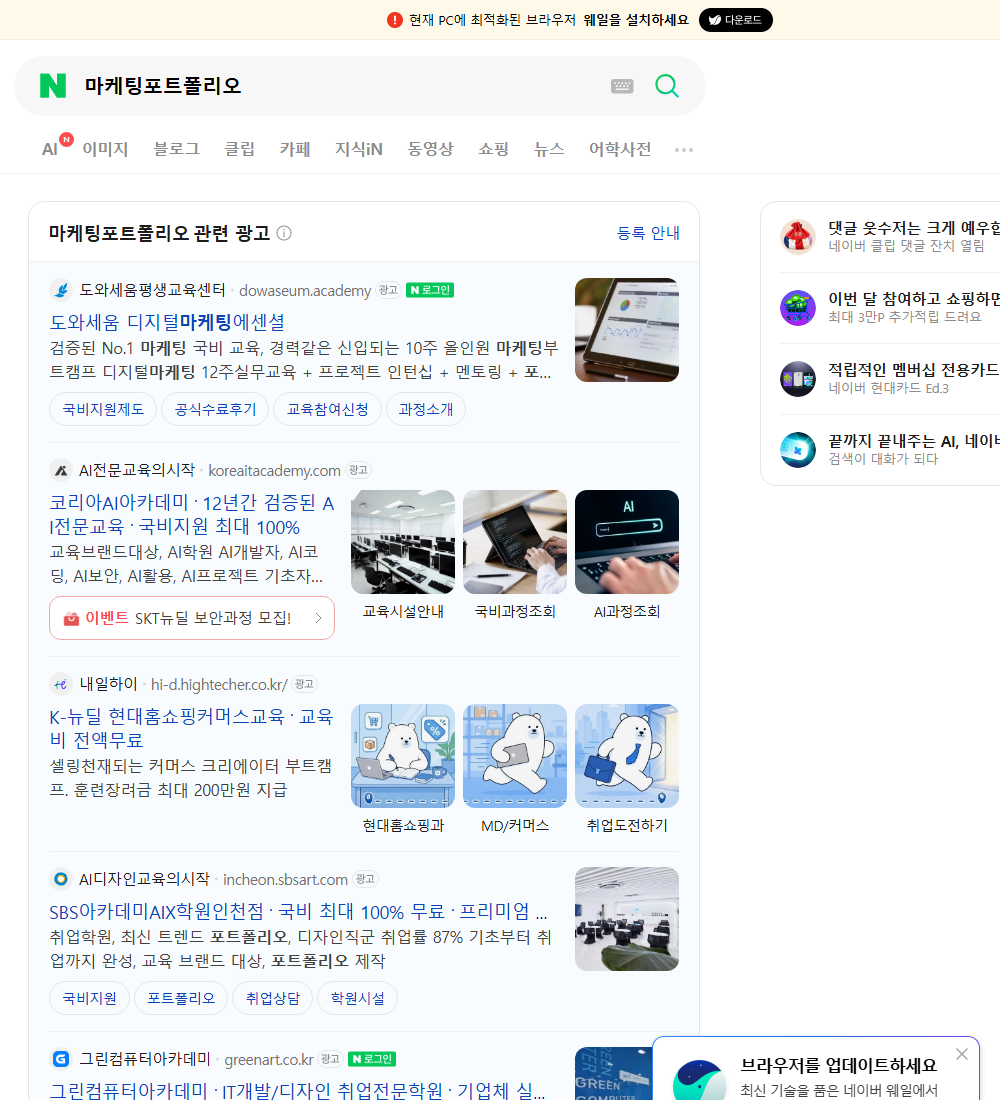
Task: Click the 광고 badge next to koreaitacademy.com
Action: coord(358,470)
